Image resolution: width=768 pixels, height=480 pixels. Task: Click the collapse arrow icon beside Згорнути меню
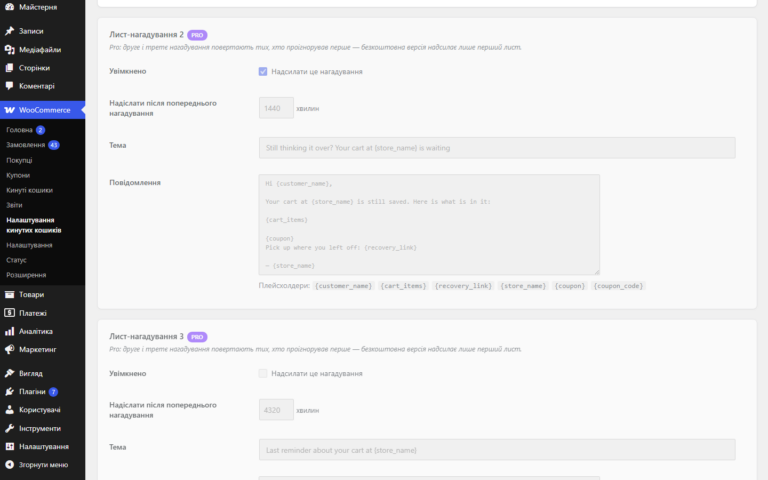[x=9, y=464]
